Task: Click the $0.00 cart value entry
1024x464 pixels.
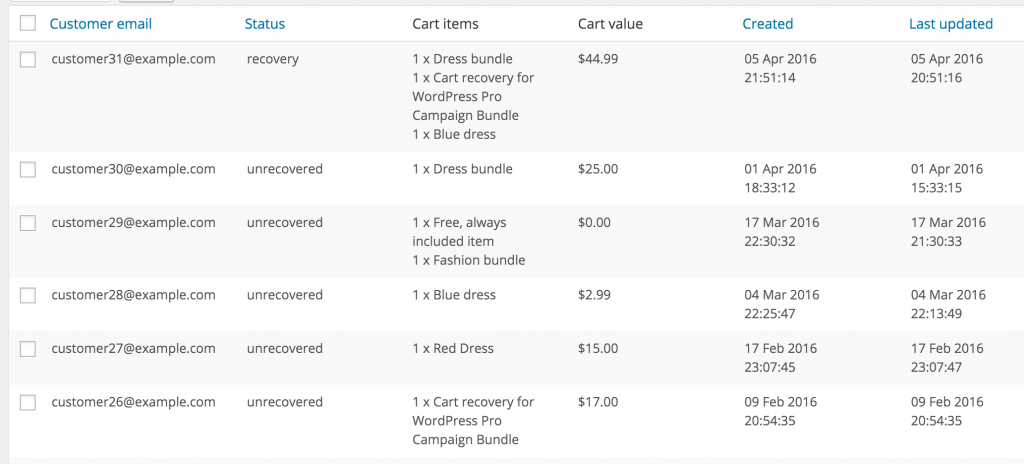Action: point(594,222)
